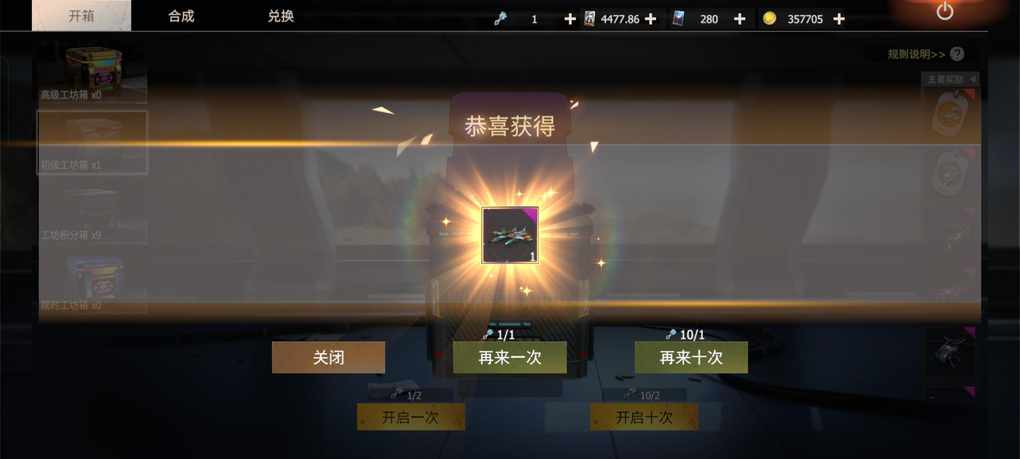1020x459 pixels.
Task: Select the 高级工坊箱 chest in the list
Action: click(92, 73)
